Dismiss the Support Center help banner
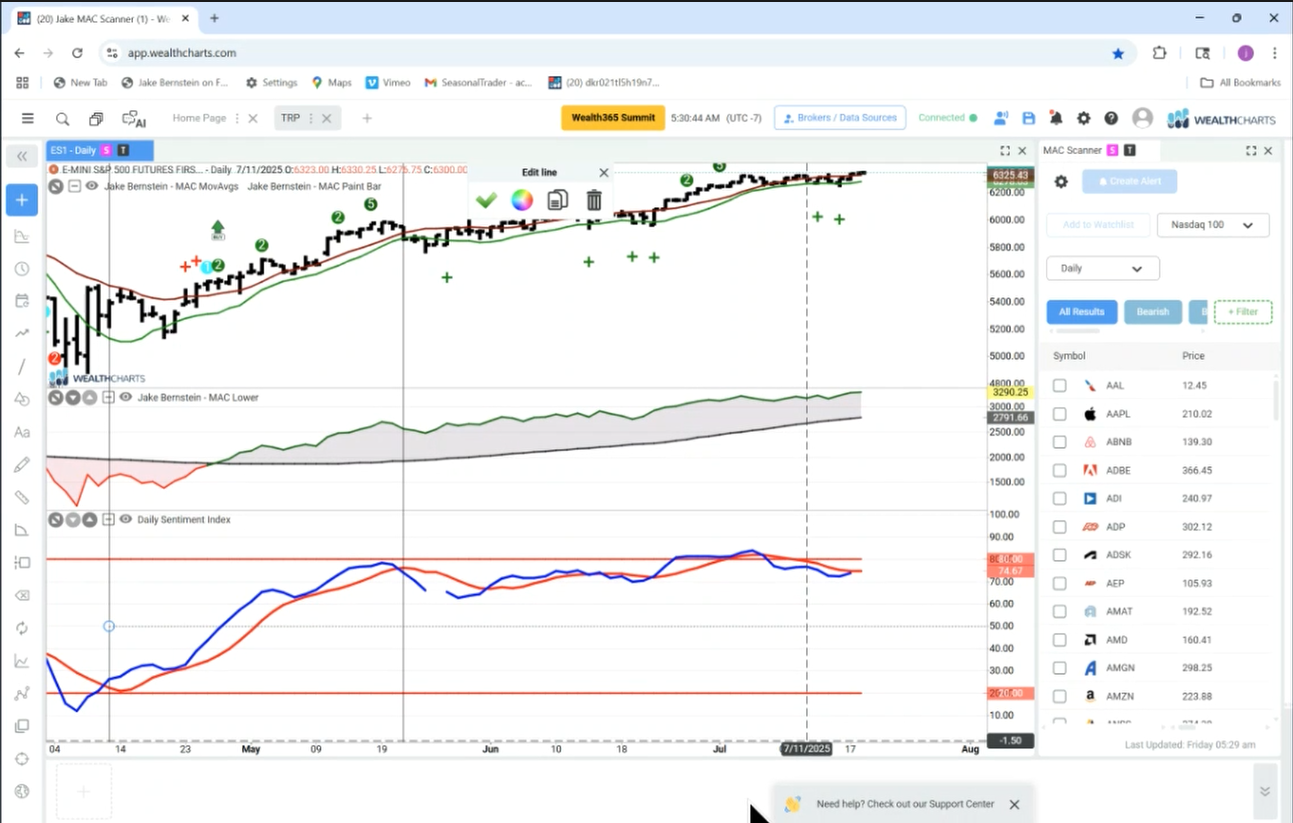1293x823 pixels. (x=1014, y=804)
